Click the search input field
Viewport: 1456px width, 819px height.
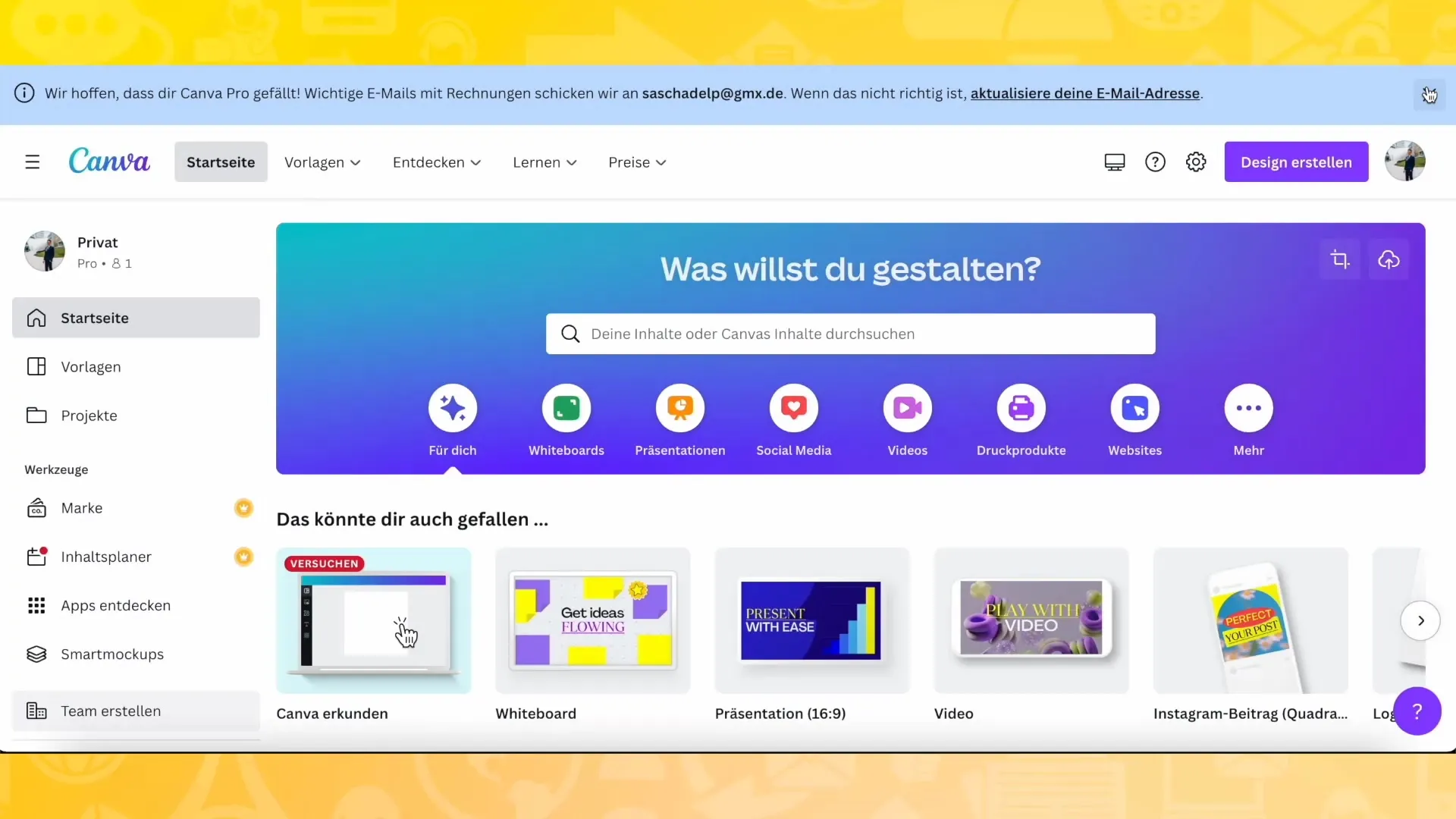tap(850, 333)
